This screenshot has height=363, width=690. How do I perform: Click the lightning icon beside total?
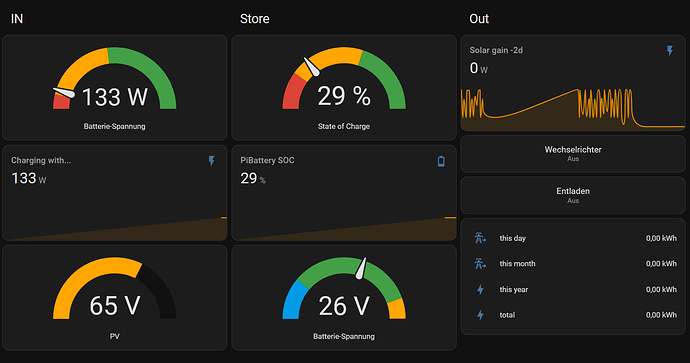tap(481, 315)
